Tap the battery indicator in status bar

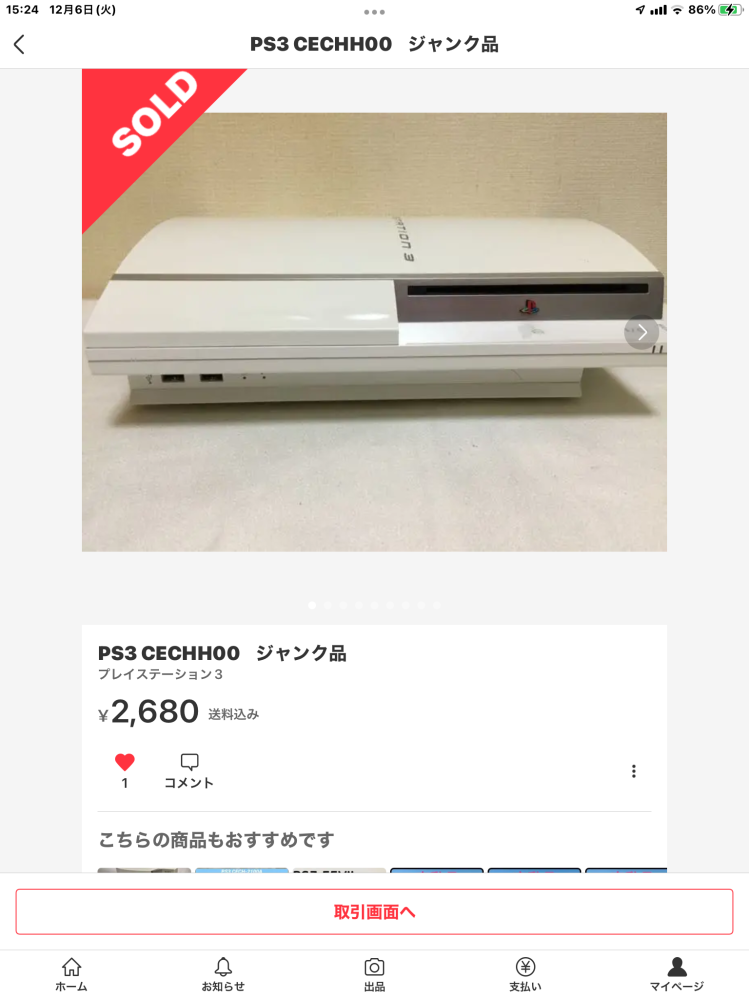point(730,10)
